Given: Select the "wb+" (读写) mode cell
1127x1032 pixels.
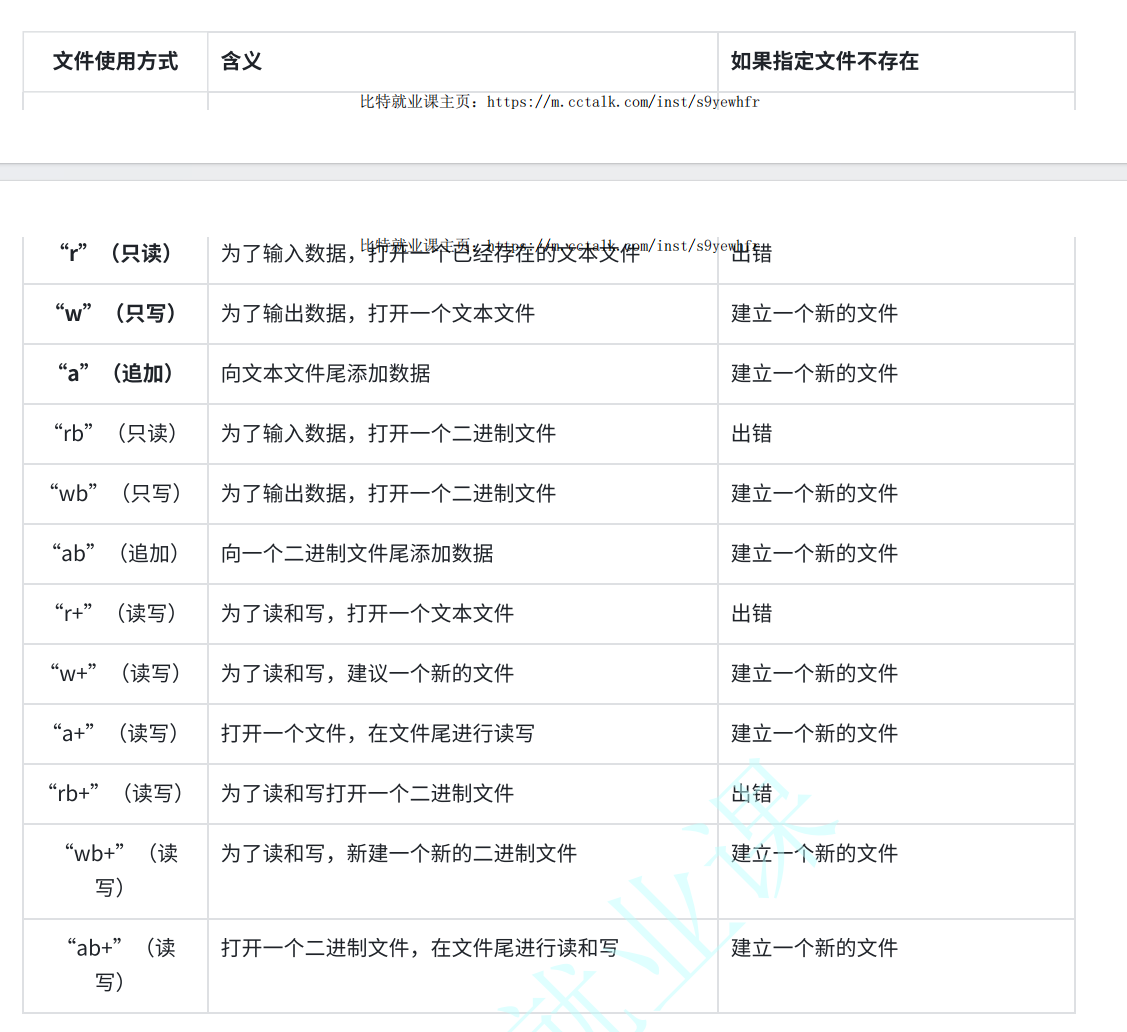Looking at the screenshot, I should point(115,870).
